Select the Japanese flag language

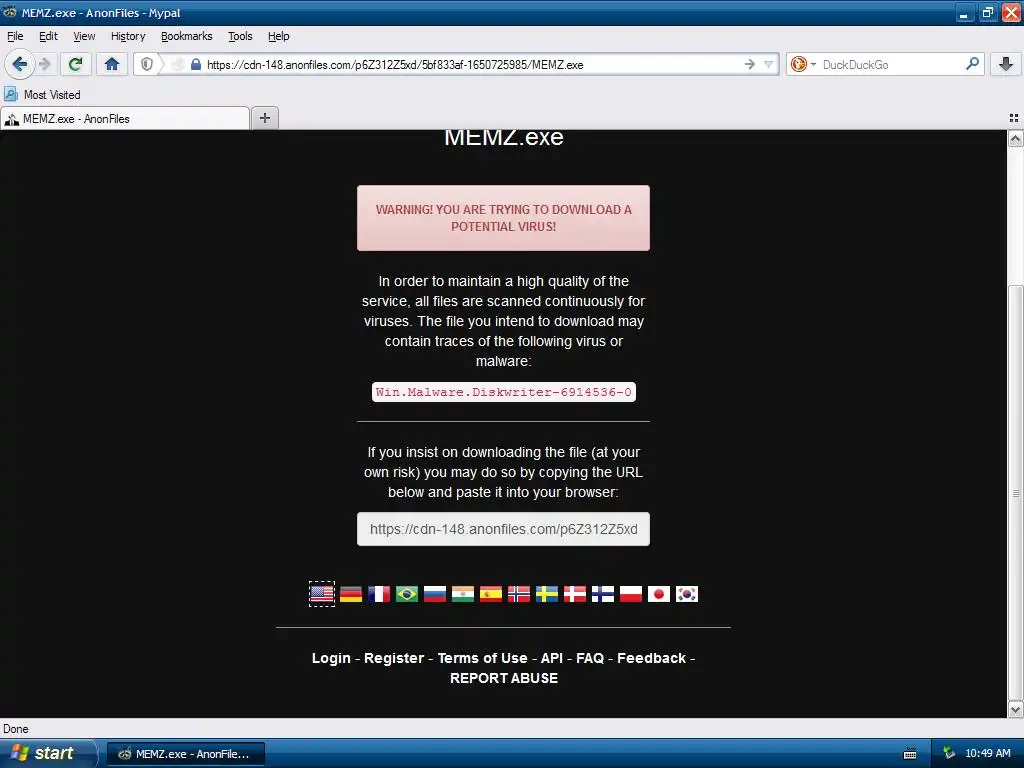click(x=659, y=594)
